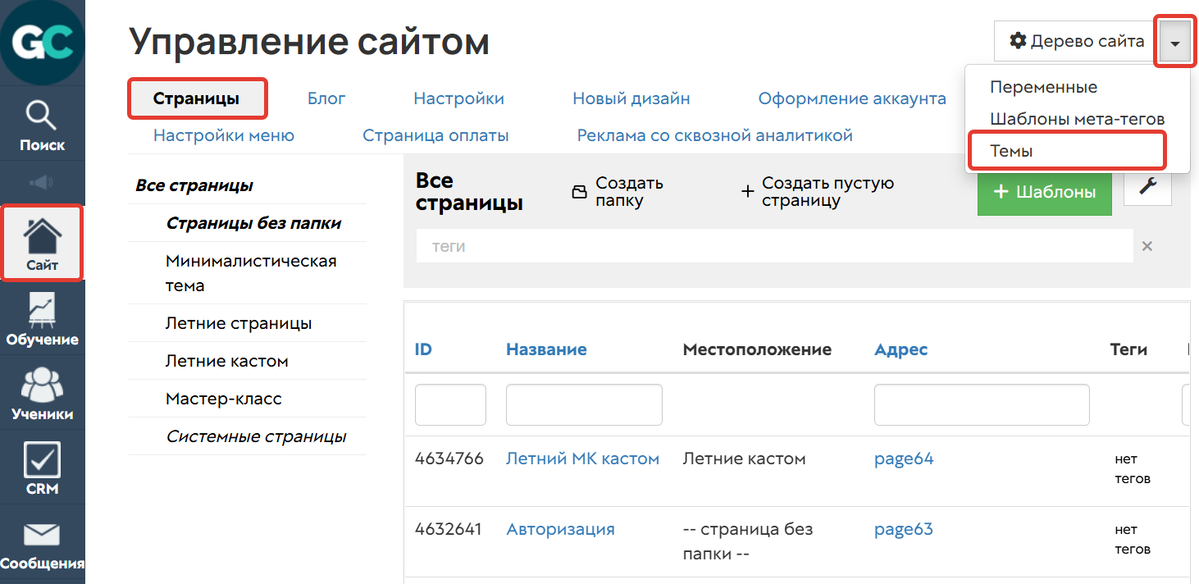Open the page64 address link
The image size is (1199, 584).
pyautogui.click(x=904, y=459)
